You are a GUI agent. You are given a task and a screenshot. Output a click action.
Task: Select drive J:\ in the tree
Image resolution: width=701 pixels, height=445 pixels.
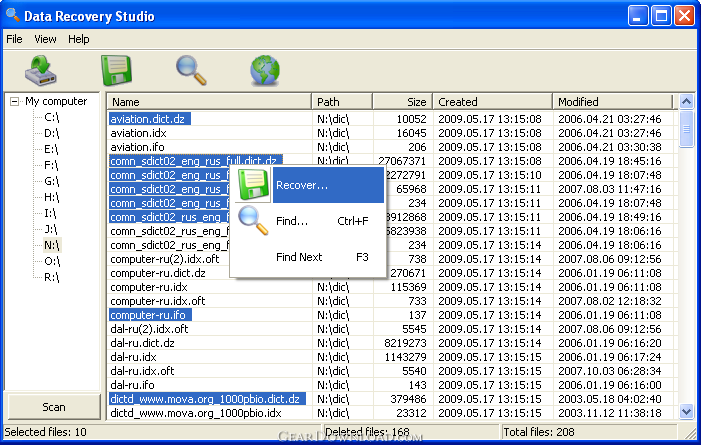point(51,229)
